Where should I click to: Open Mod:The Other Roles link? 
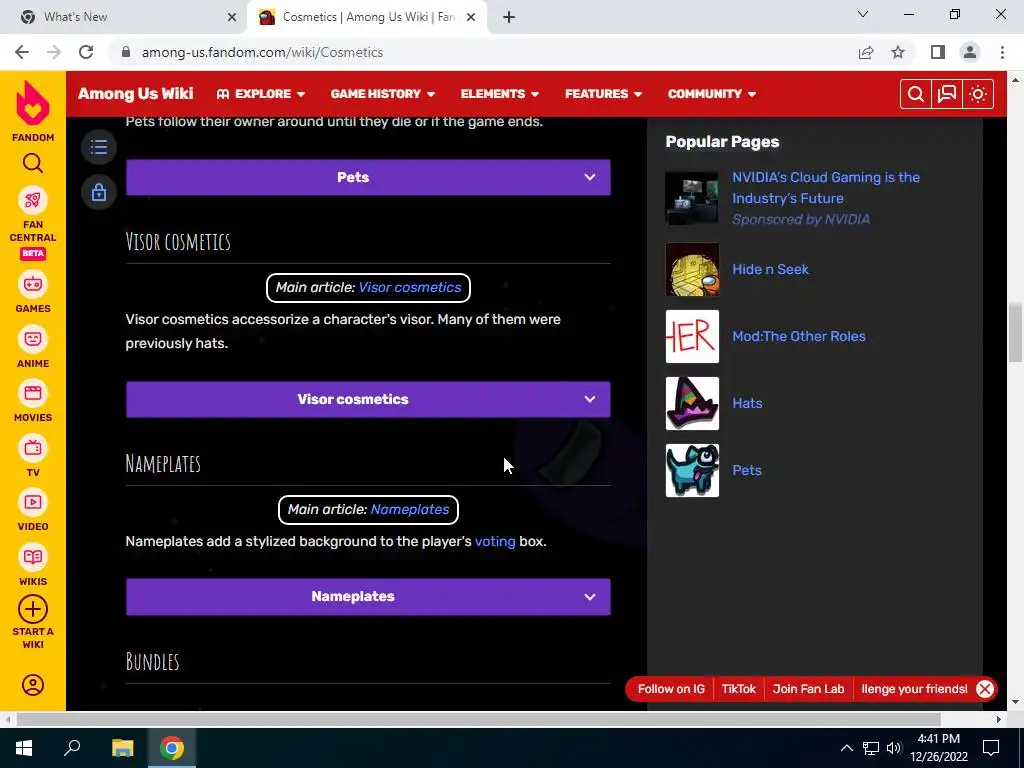pyautogui.click(x=799, y=336)
